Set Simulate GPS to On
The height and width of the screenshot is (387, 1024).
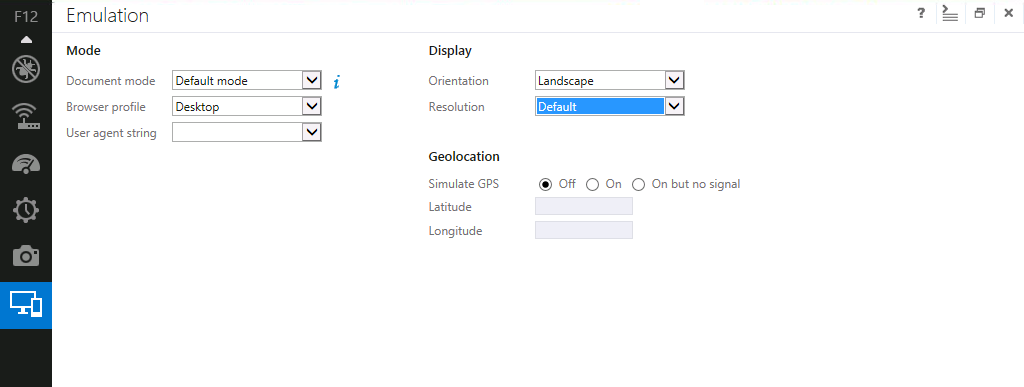pos(592,185)
